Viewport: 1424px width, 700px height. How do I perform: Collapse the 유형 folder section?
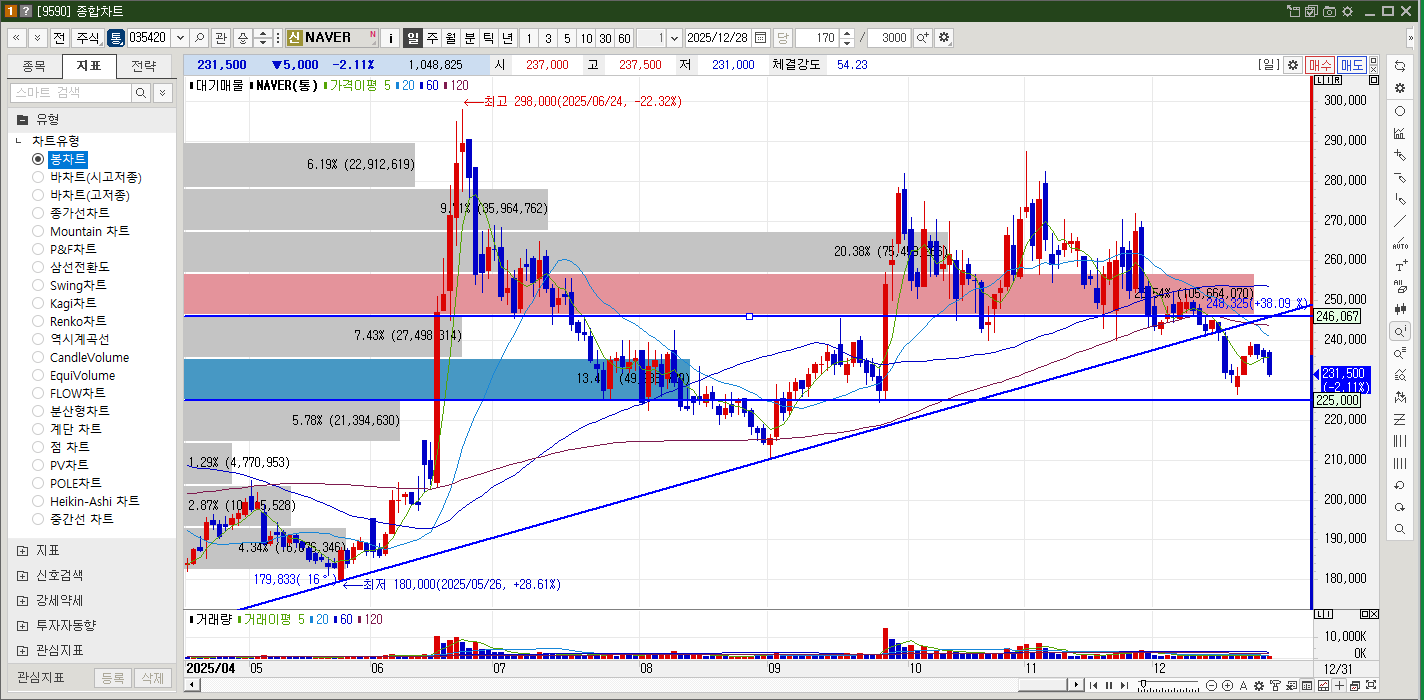point(22,119)
